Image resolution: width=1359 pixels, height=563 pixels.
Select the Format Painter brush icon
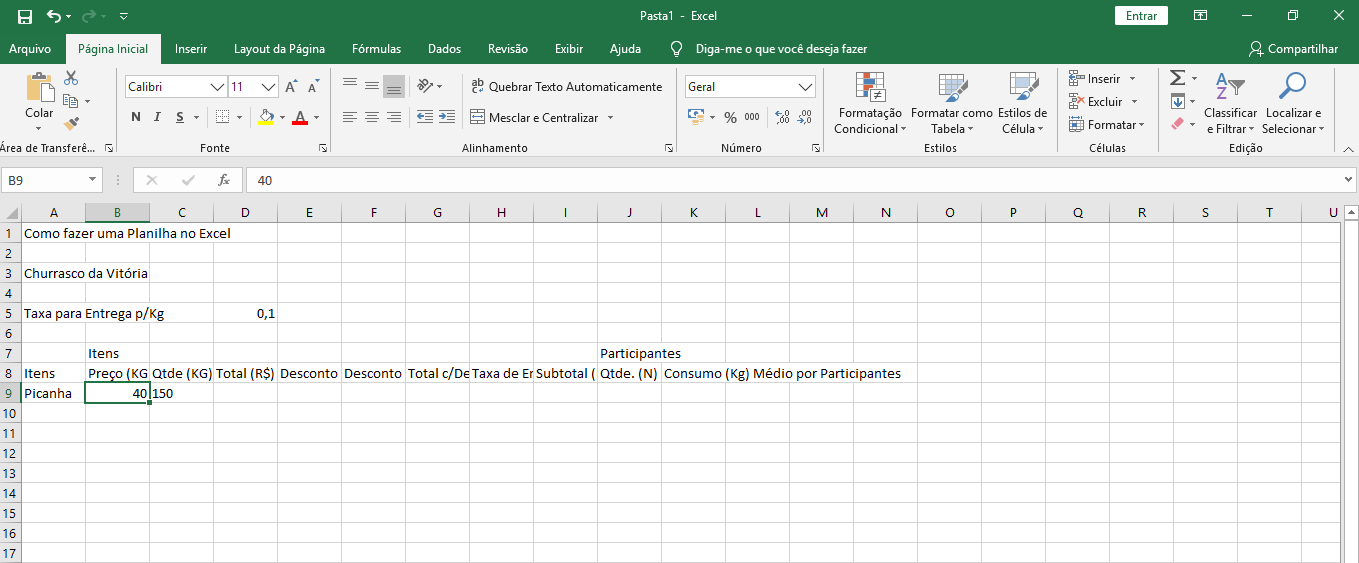tap(71, 124)
